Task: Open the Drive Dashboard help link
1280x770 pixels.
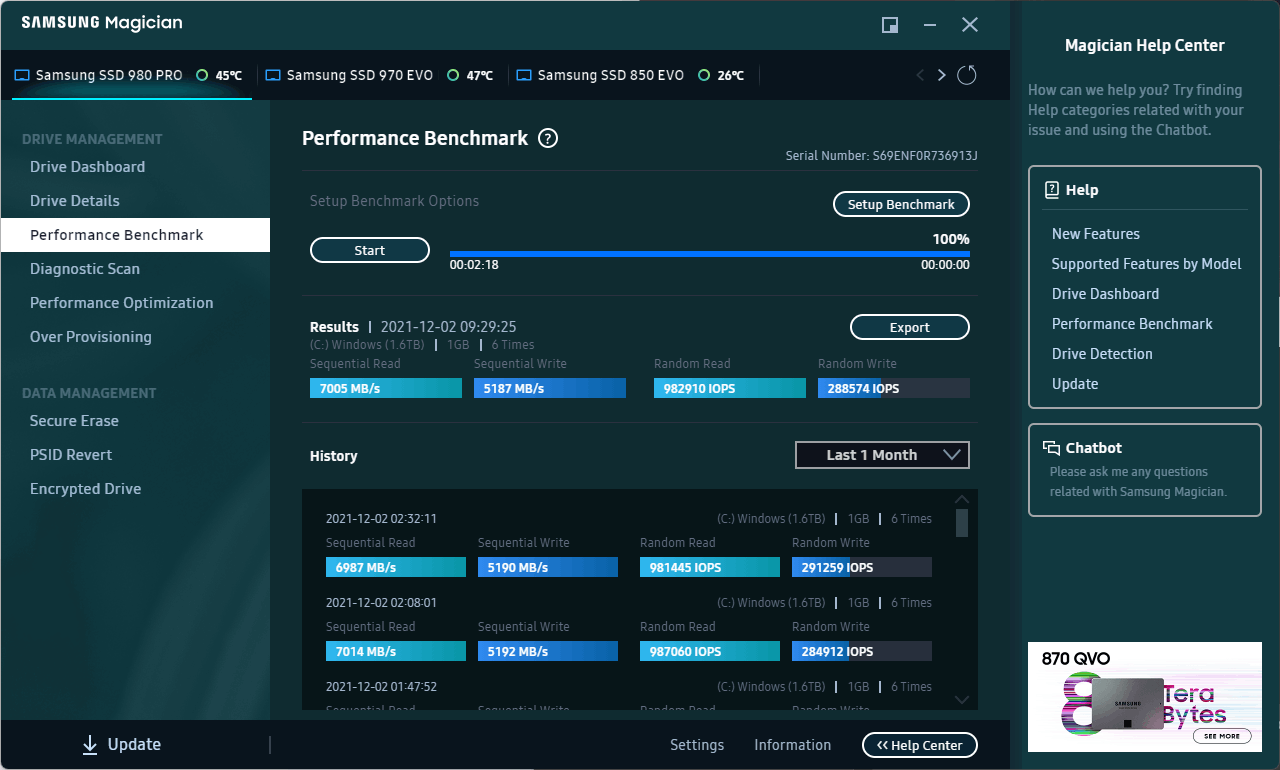Action: point(1105,294)
